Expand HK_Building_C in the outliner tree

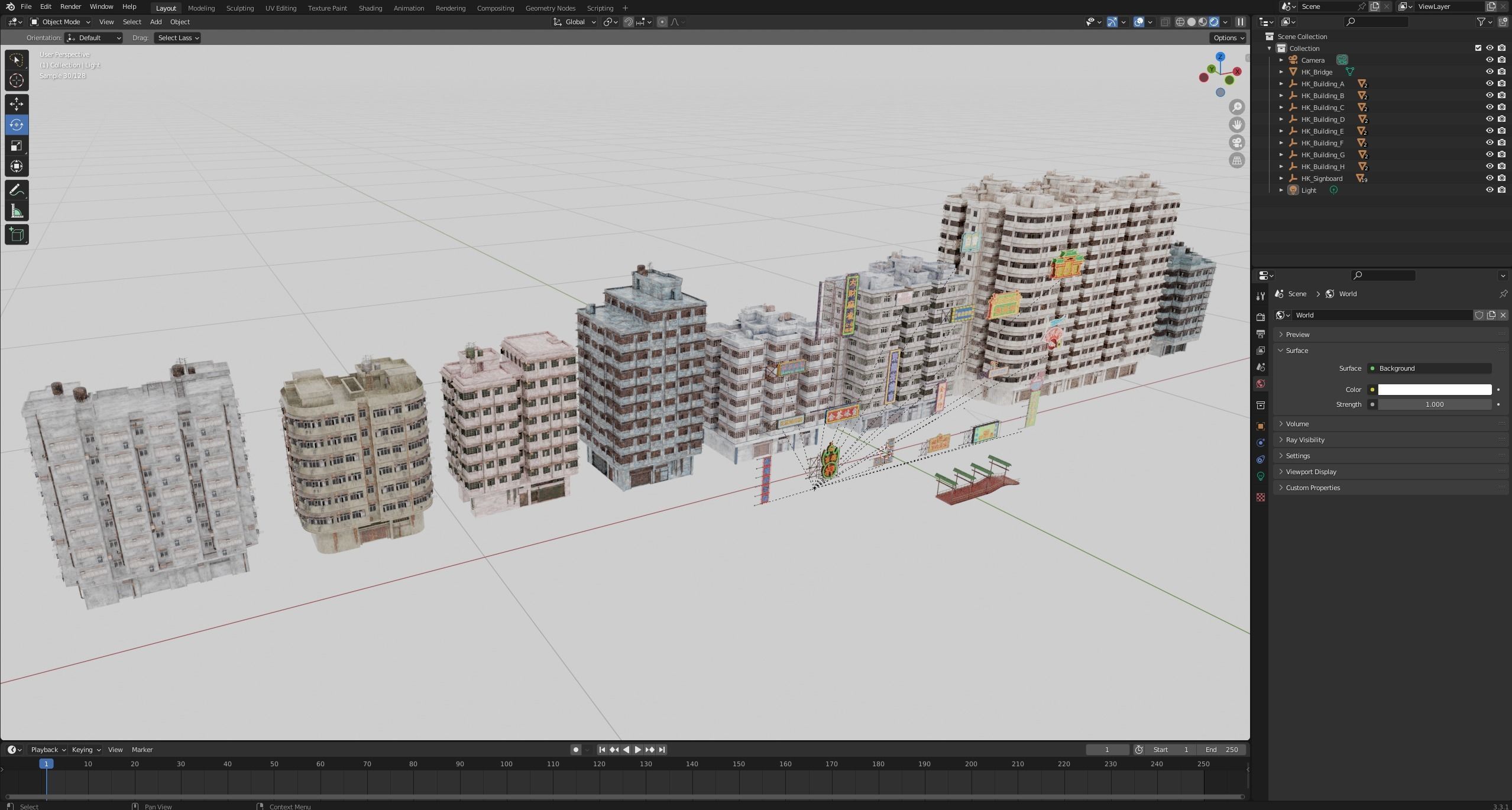pyautogui.click(x=1281, y=107)
